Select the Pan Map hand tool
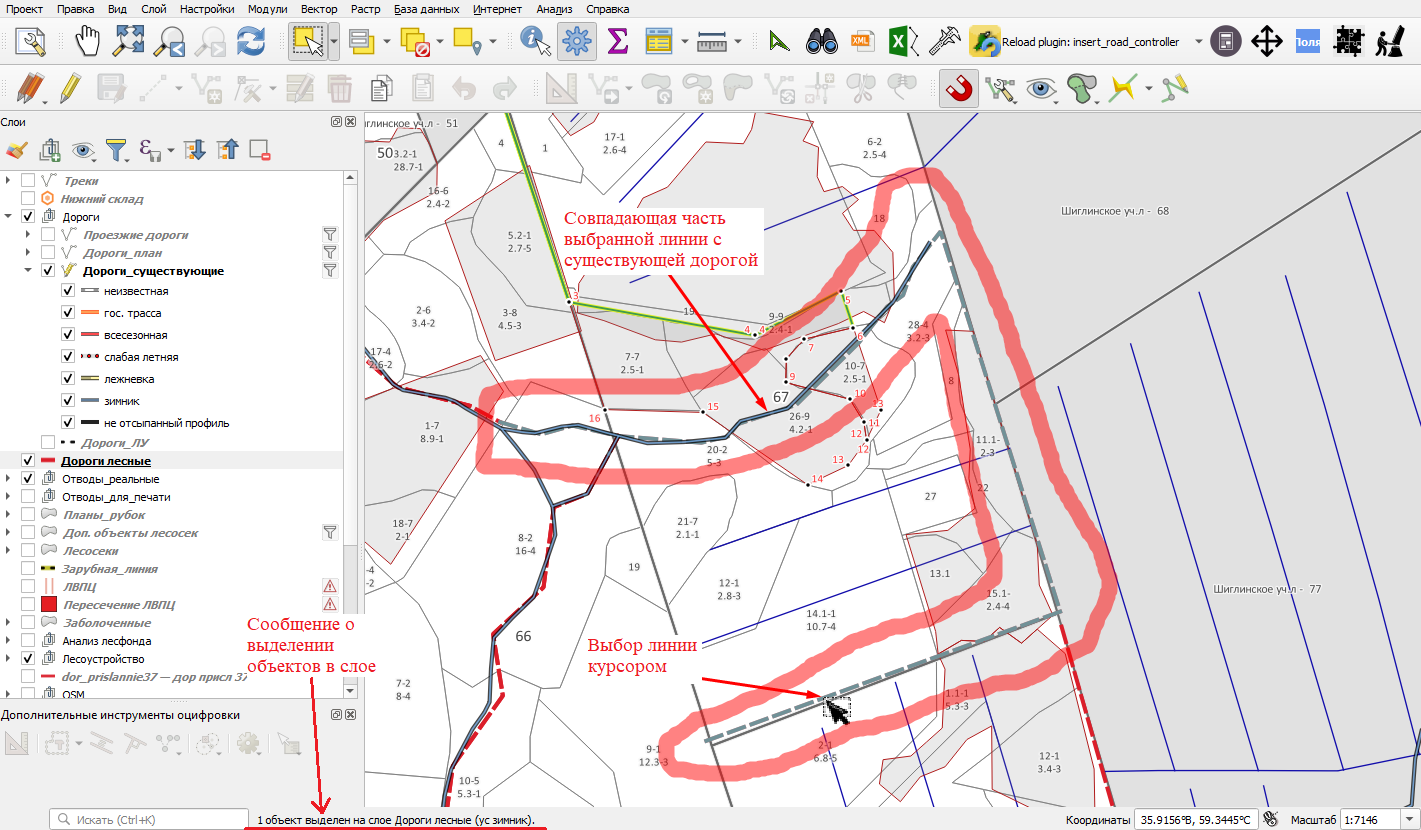The width and height of the screenshot is (1421, 830). click(x=89, y=42)
